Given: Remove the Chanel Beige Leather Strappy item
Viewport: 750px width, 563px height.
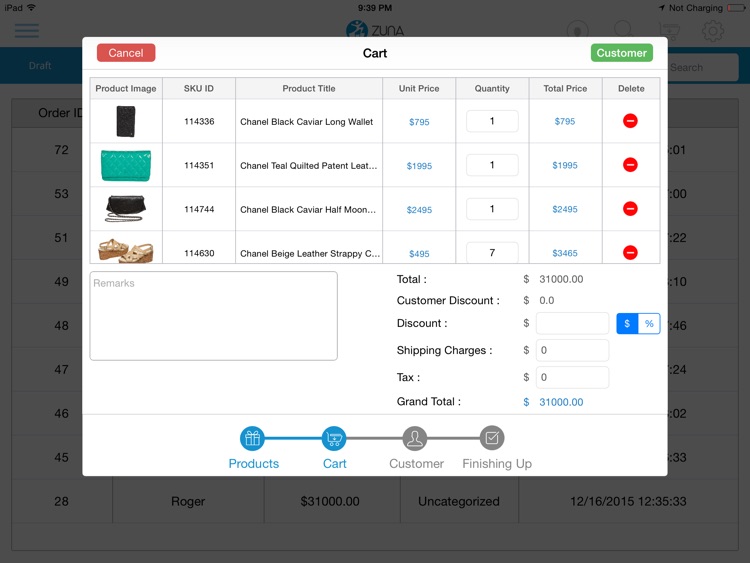Looking at the screenshot, I should point(630,253).
